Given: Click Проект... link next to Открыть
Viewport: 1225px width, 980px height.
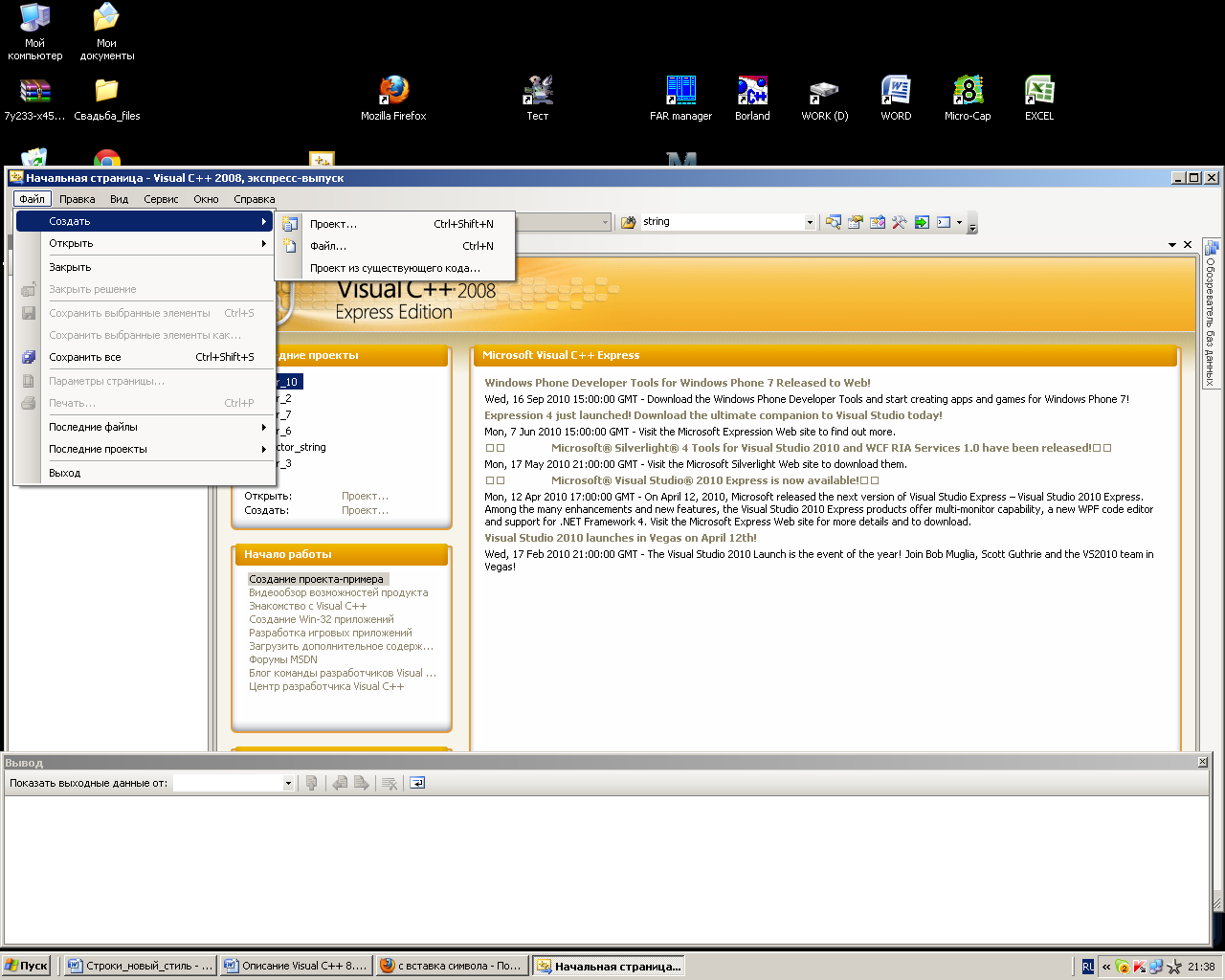Looking at the screenshot, I should (366, 496).
